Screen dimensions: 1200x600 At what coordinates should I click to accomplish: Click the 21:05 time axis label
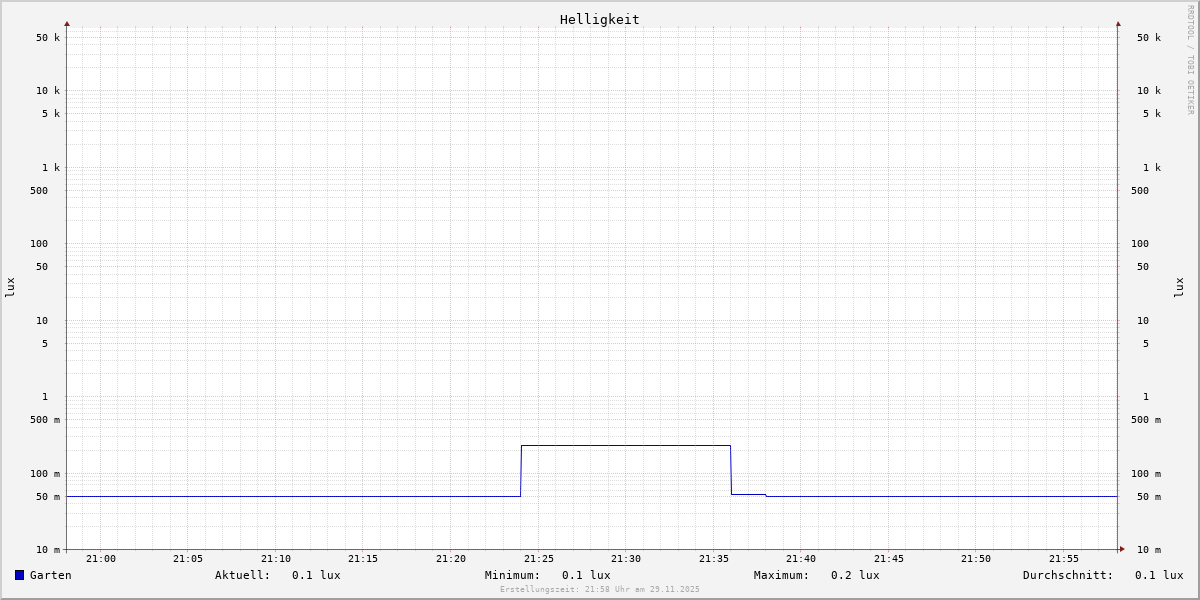tap(188, 559)
